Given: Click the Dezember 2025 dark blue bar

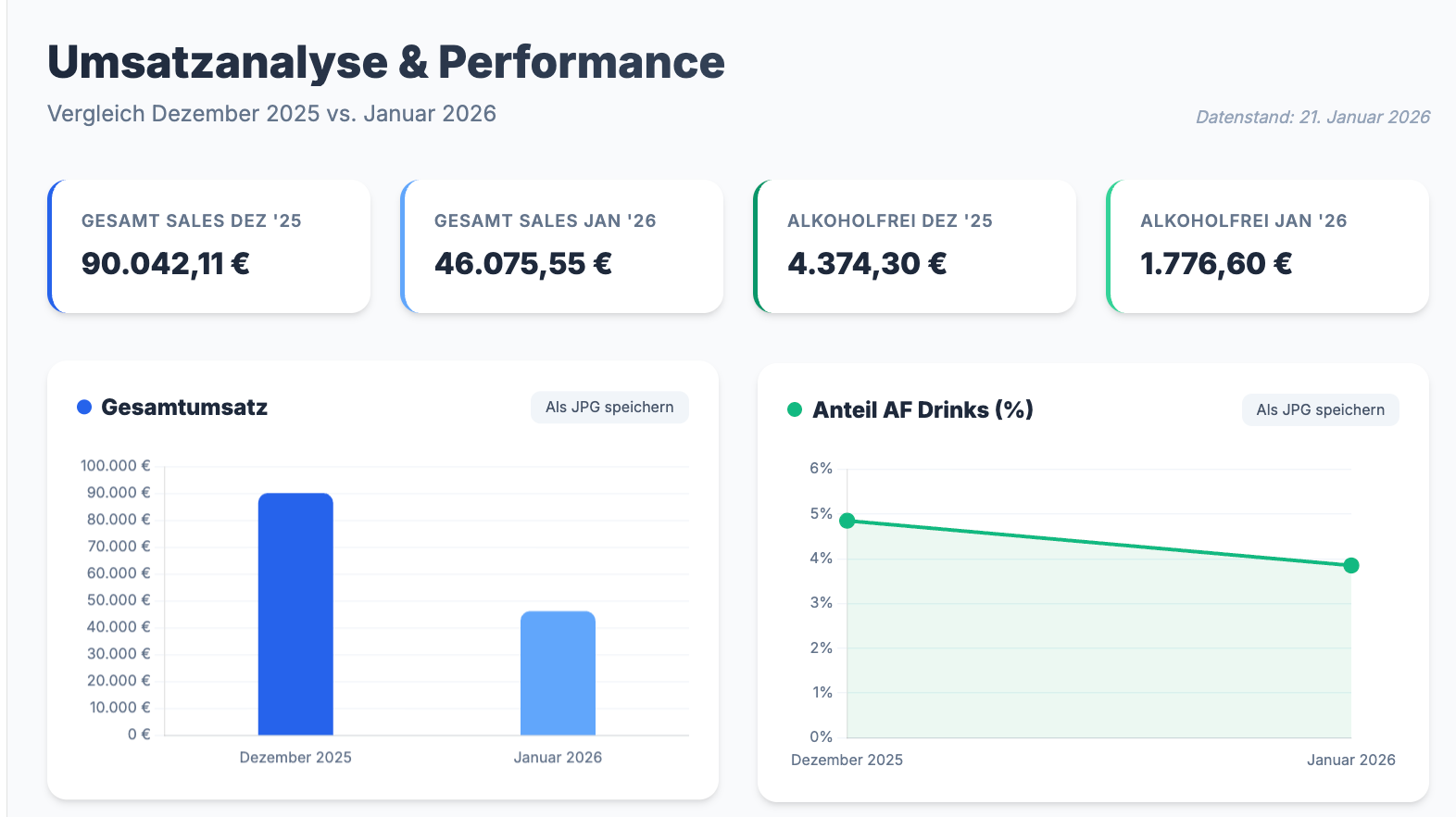Looking at the screenshot, I should [x=295, y=614].
